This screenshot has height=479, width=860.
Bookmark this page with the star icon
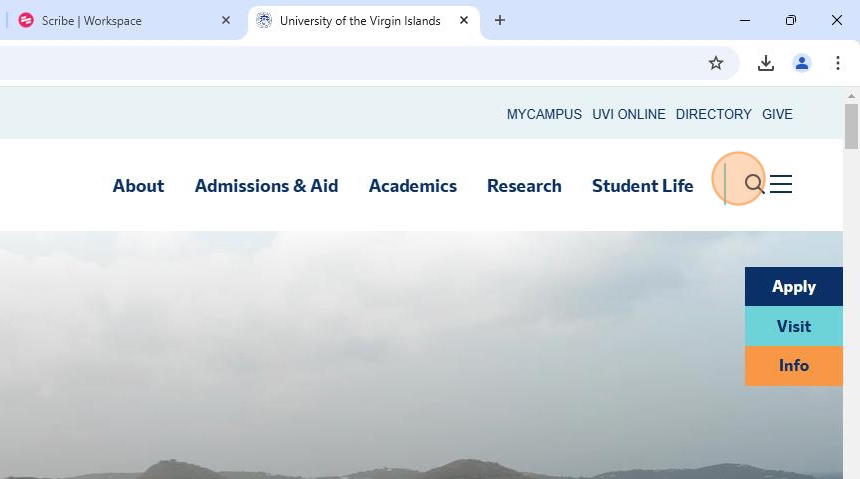tap(716, 63)
